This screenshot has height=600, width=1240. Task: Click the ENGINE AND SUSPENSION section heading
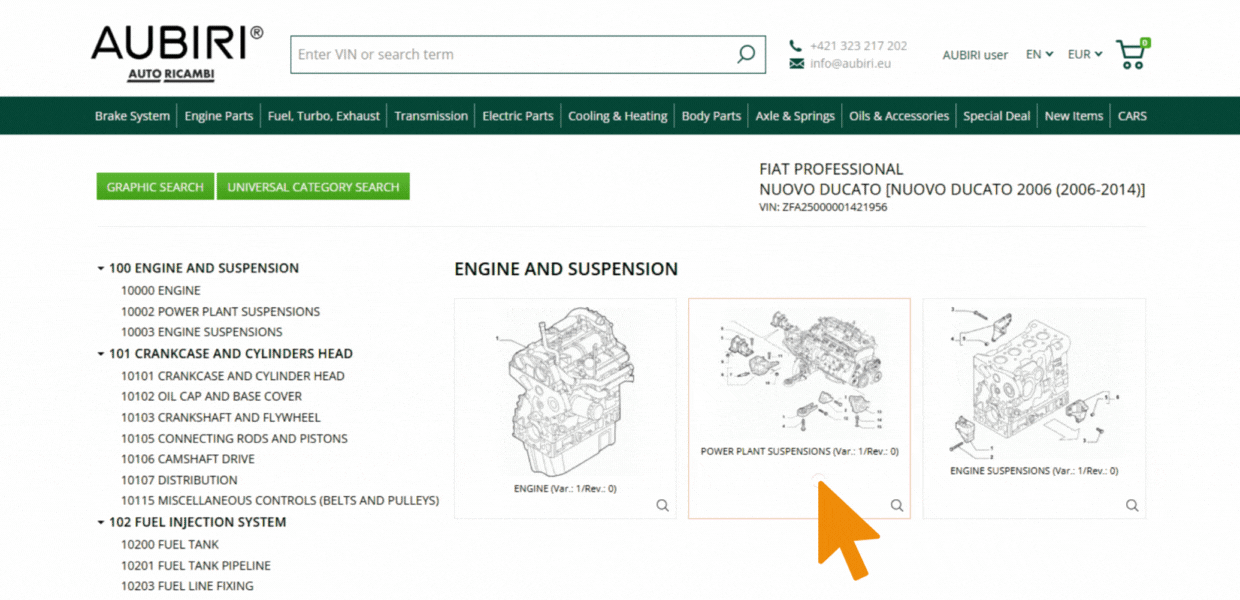pyautogui.click(x=566, y=269)
